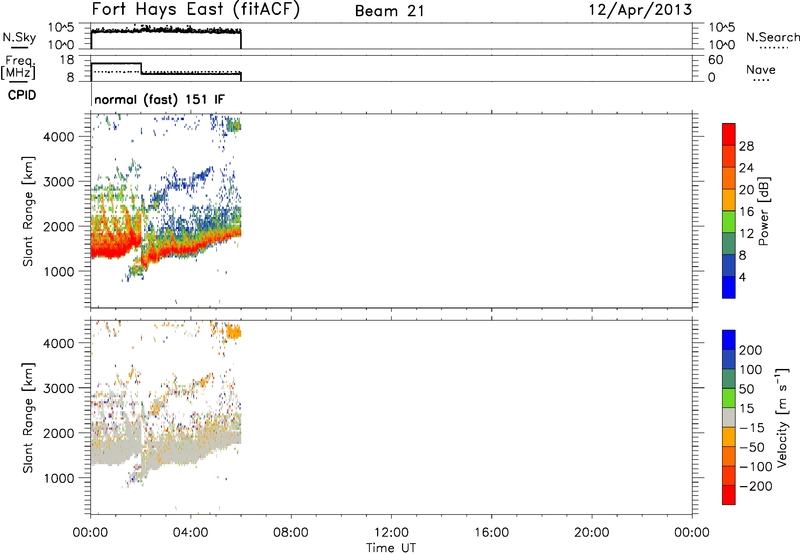Click the "CPID" label
This screenshot has height=554, width=800.
click(x=22, y=95)
